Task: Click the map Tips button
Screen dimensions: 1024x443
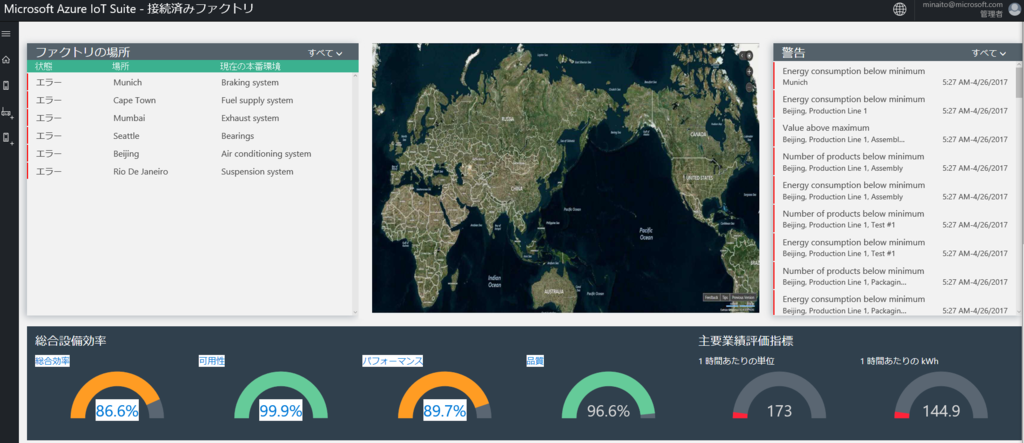Action: click(x=725, y=297)
